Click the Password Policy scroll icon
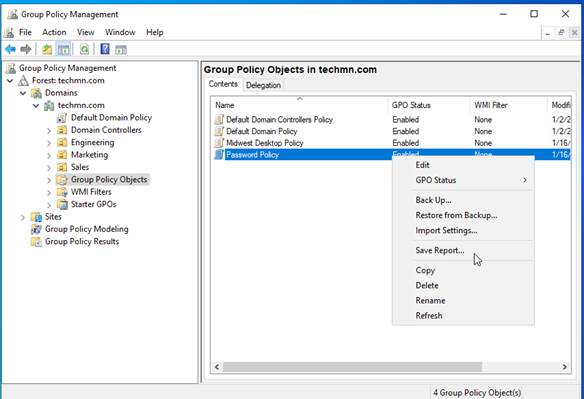Viewport: 584px width, 399px height. [219, 155]
